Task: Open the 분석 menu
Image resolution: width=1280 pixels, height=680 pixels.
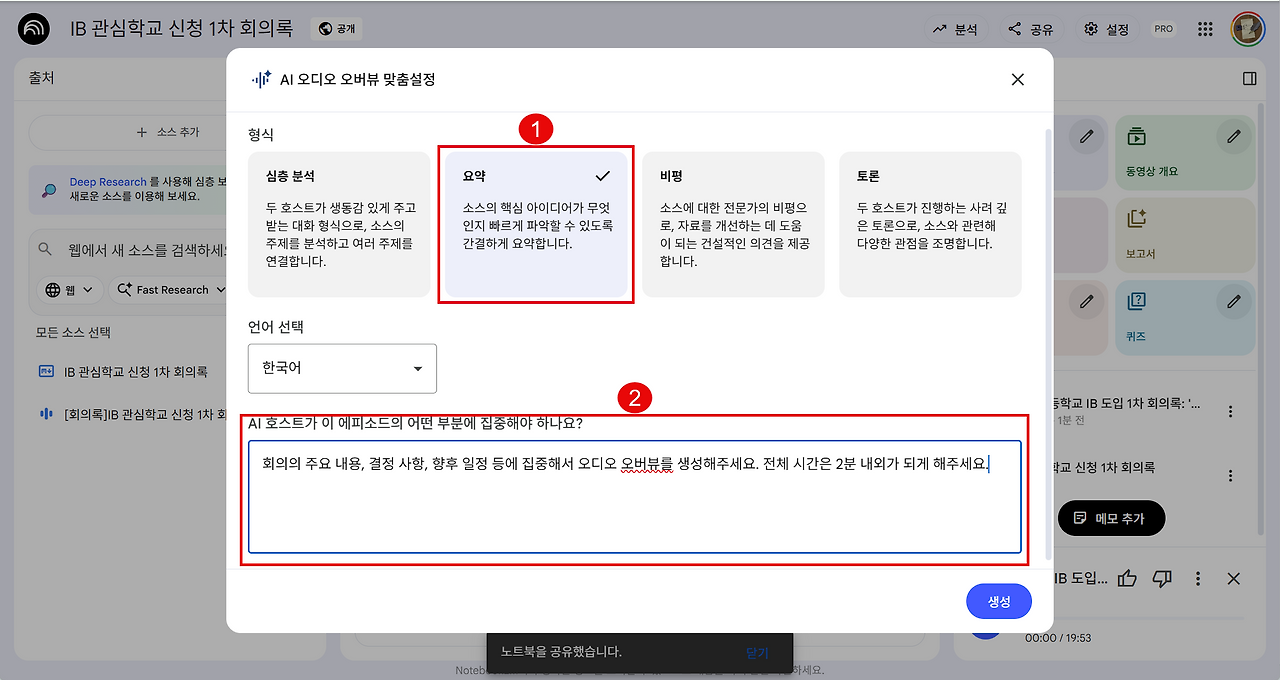Action: pos(955,29)
